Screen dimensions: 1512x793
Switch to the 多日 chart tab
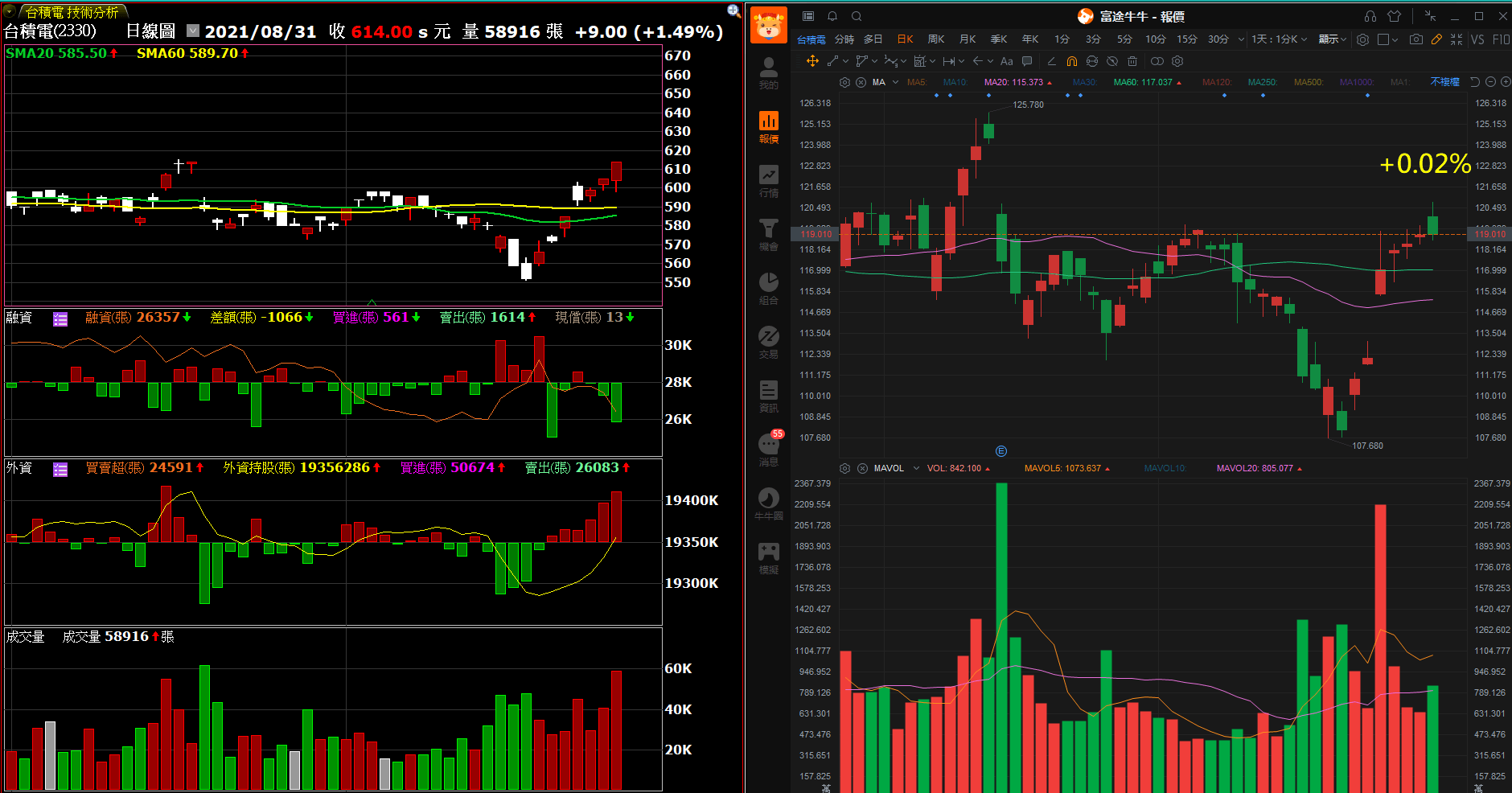(873, 39)
